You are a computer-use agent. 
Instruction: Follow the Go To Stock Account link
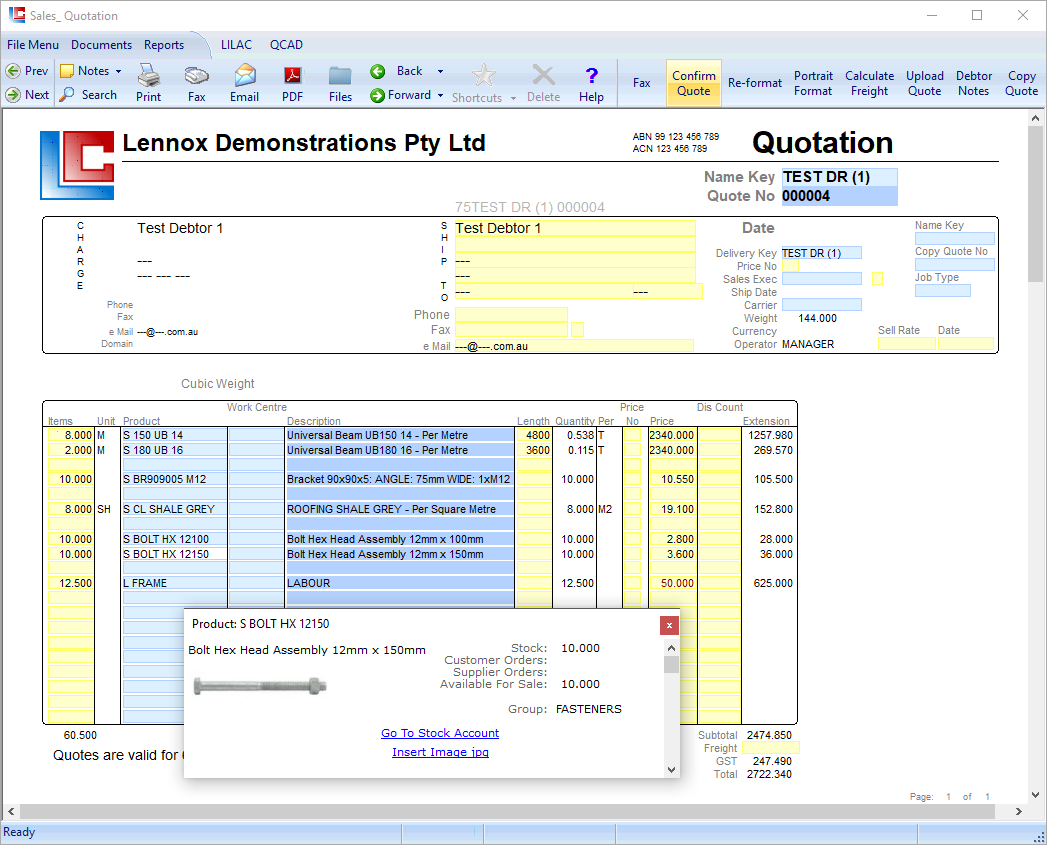pyautogui.click(x=440, y=733)
